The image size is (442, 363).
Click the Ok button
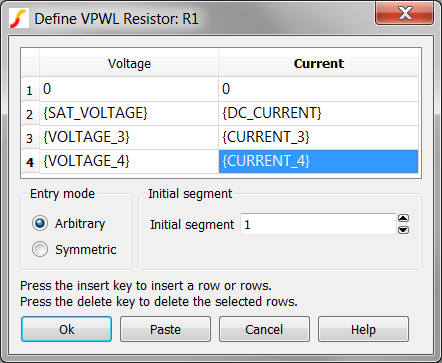point(66,329)
